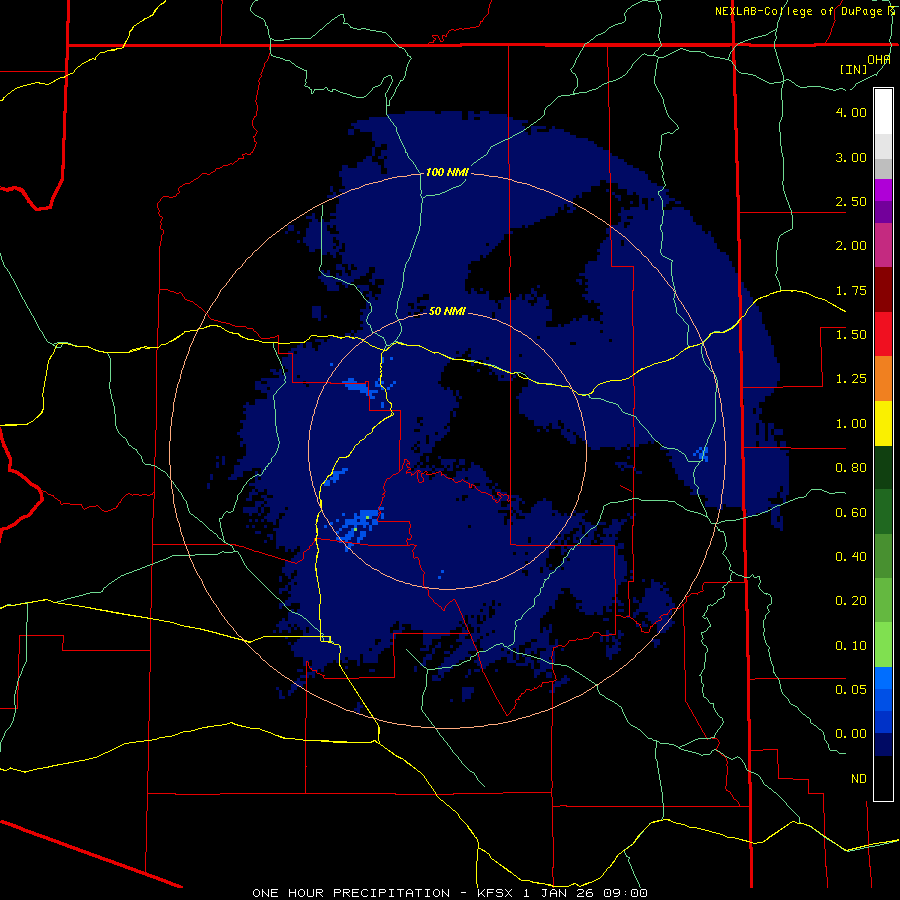Click the 3.00 legend value
This screenshot has height=900, width=900.
pyautogui.click(x=851, y=157)
